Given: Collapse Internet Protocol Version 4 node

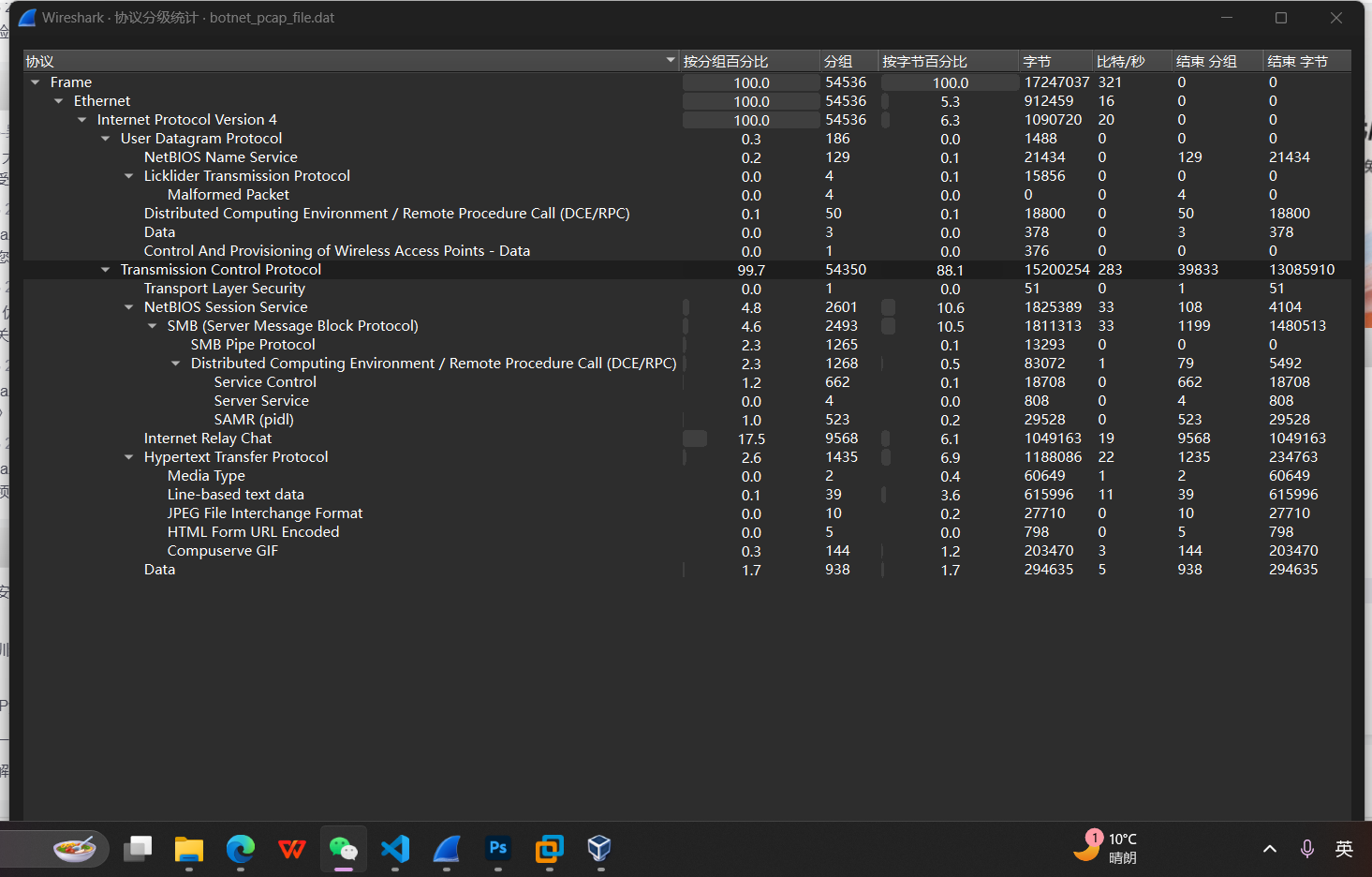Looking at the screenshot, I should coord(82,120).
